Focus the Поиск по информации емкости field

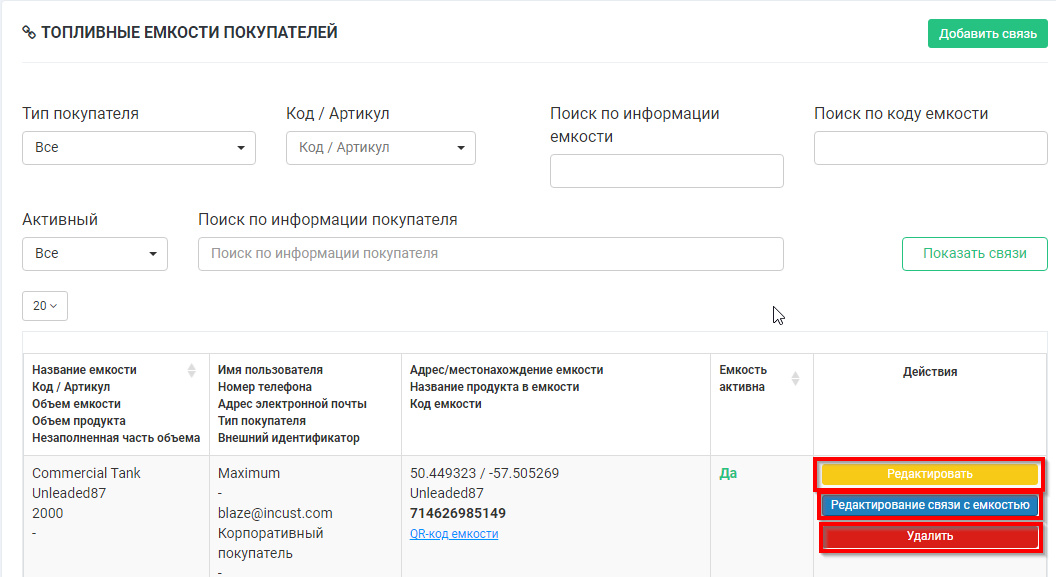pos(666,171)
